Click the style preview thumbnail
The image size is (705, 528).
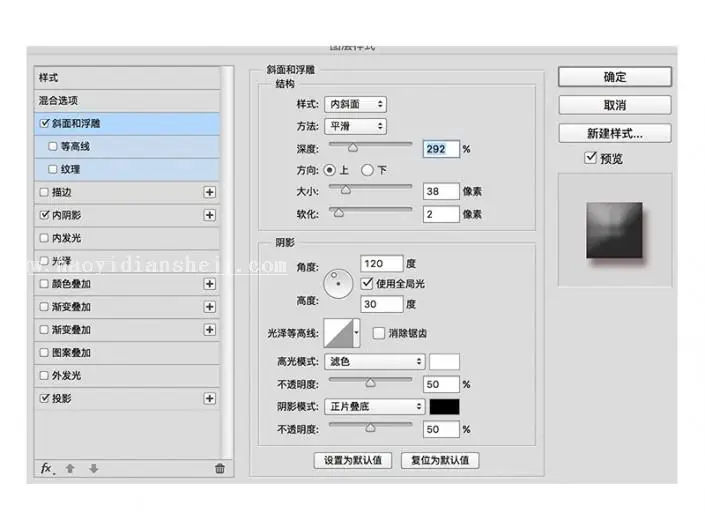coord(614,230)
